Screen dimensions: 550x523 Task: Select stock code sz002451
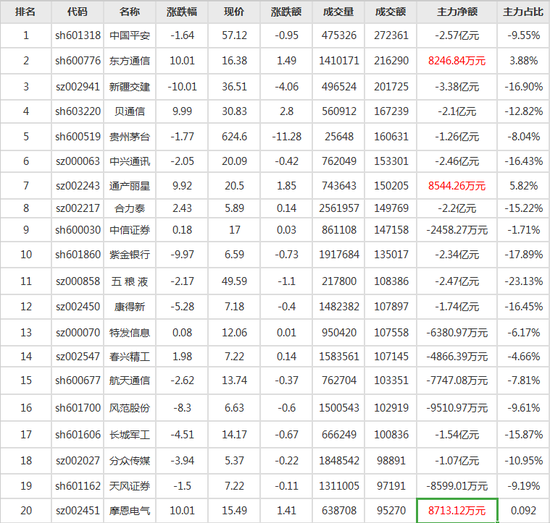(x=78, y=511)
